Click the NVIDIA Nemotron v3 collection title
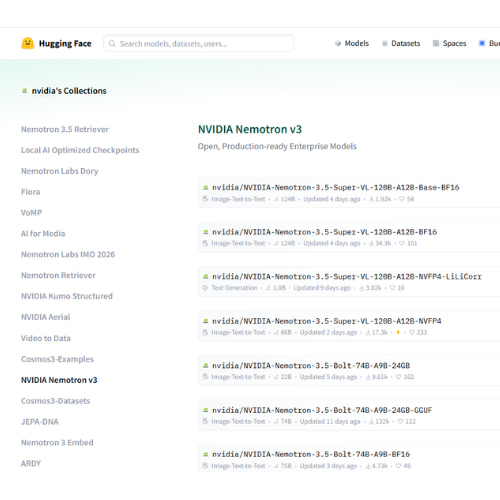500x500 pixels. tap(250, 129)
